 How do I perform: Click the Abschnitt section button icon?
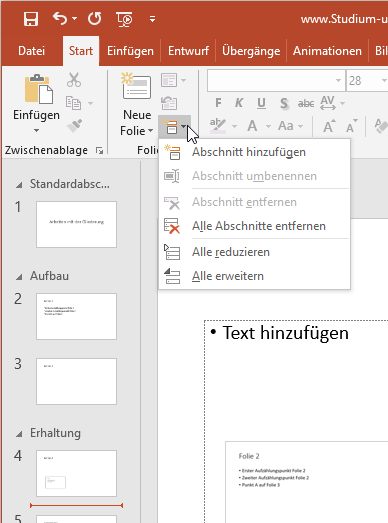pos(171,127)
